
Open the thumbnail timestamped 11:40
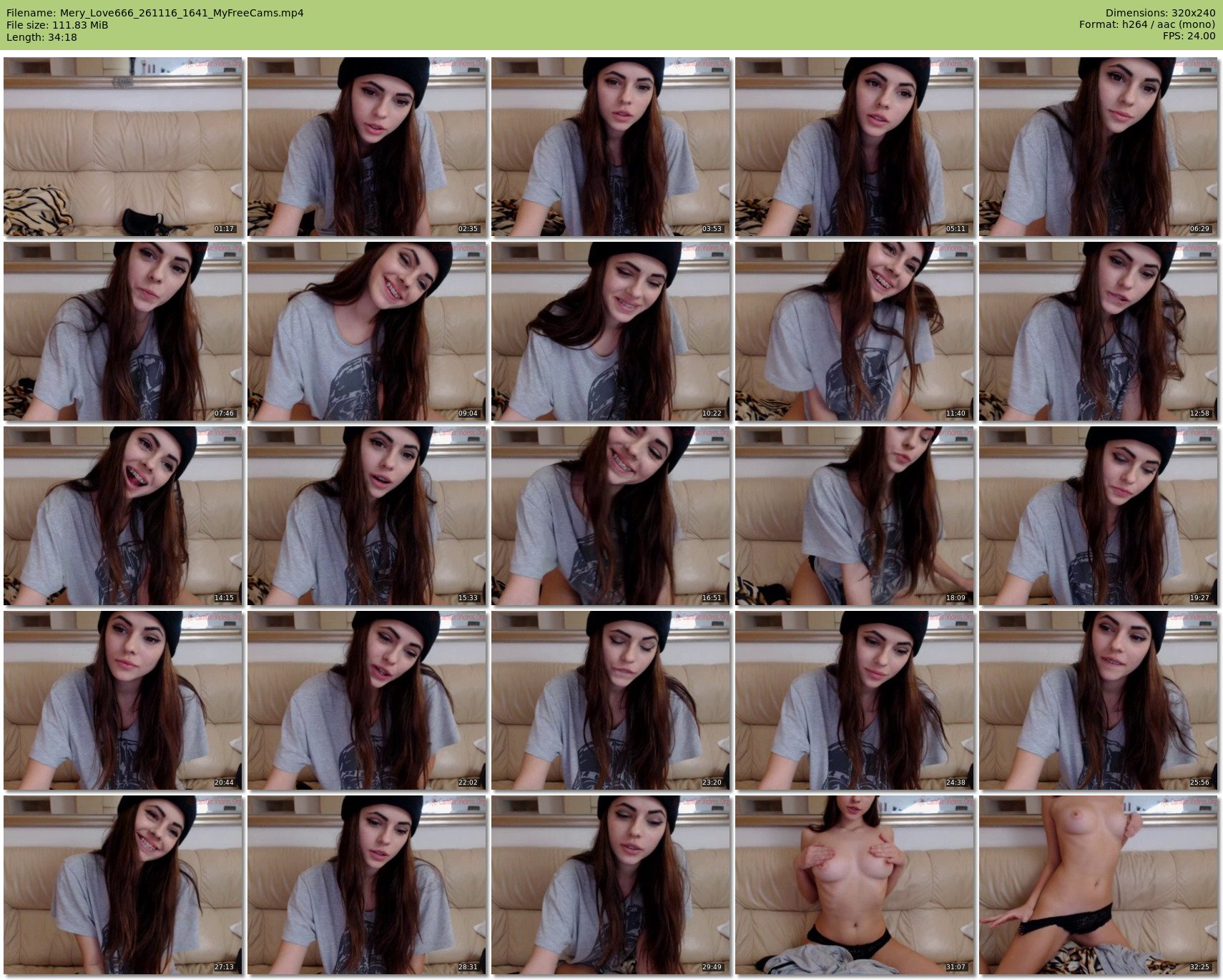(x=854, y=331)
